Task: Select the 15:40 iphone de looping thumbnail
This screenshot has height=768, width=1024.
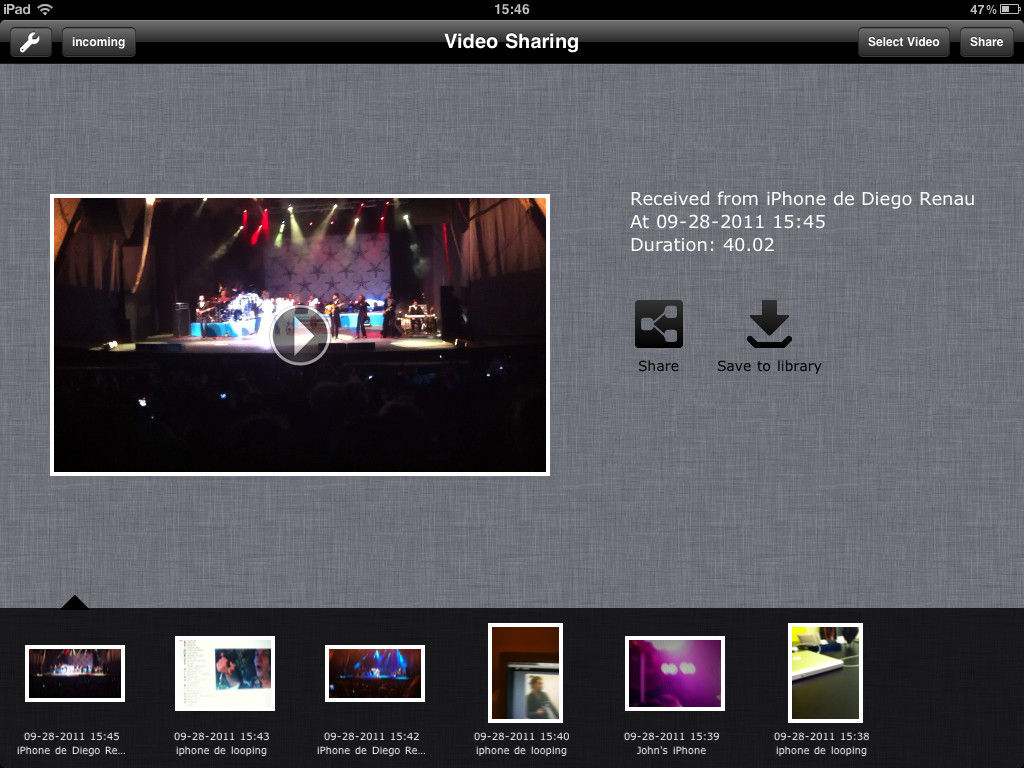Action: (x=525, y=673)
